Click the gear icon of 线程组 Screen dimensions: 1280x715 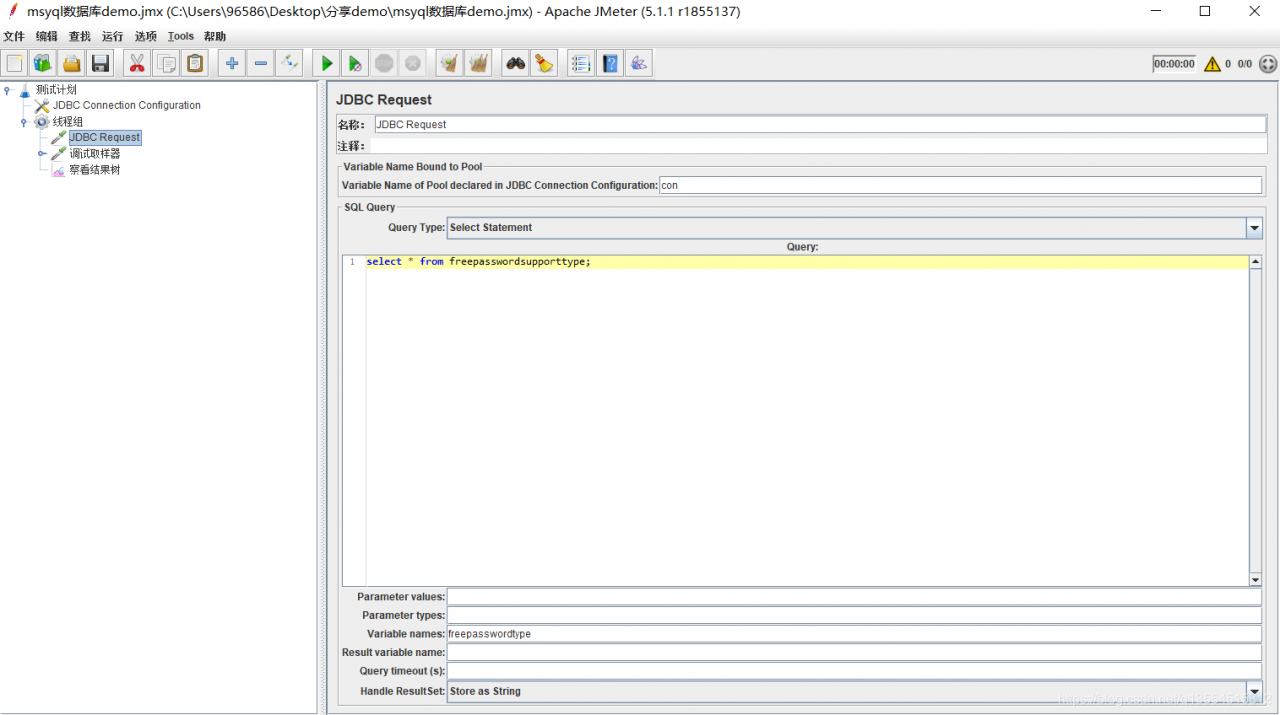(41, 122)
